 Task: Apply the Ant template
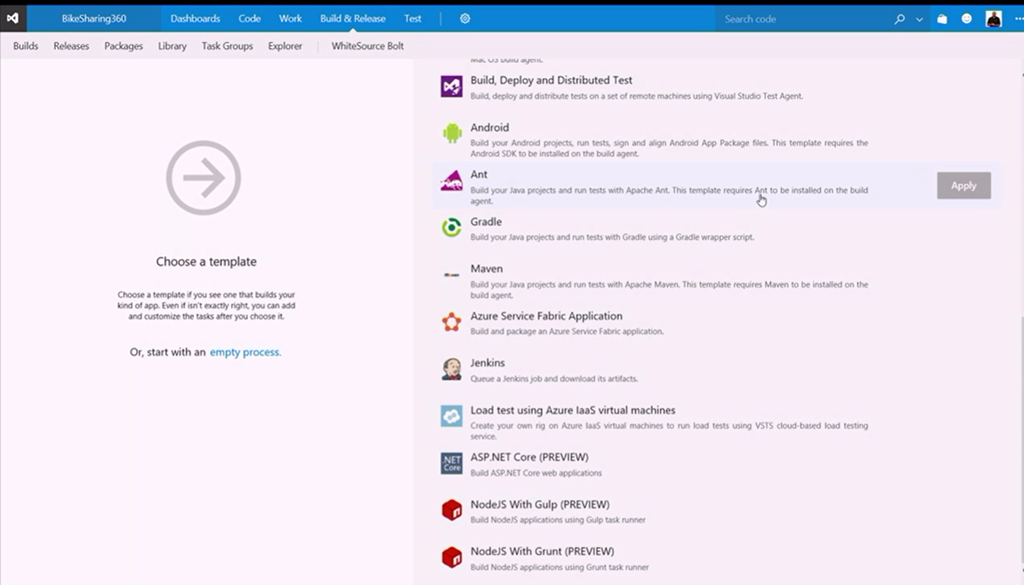(963, 185)
